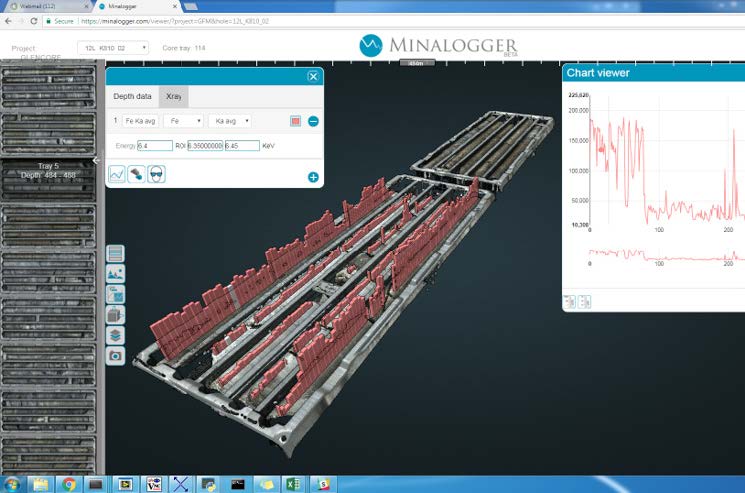The width and height of the screenshot is (745, 493).
Task: Open File Explorer from the taskbar
Action: click(41, 484)
